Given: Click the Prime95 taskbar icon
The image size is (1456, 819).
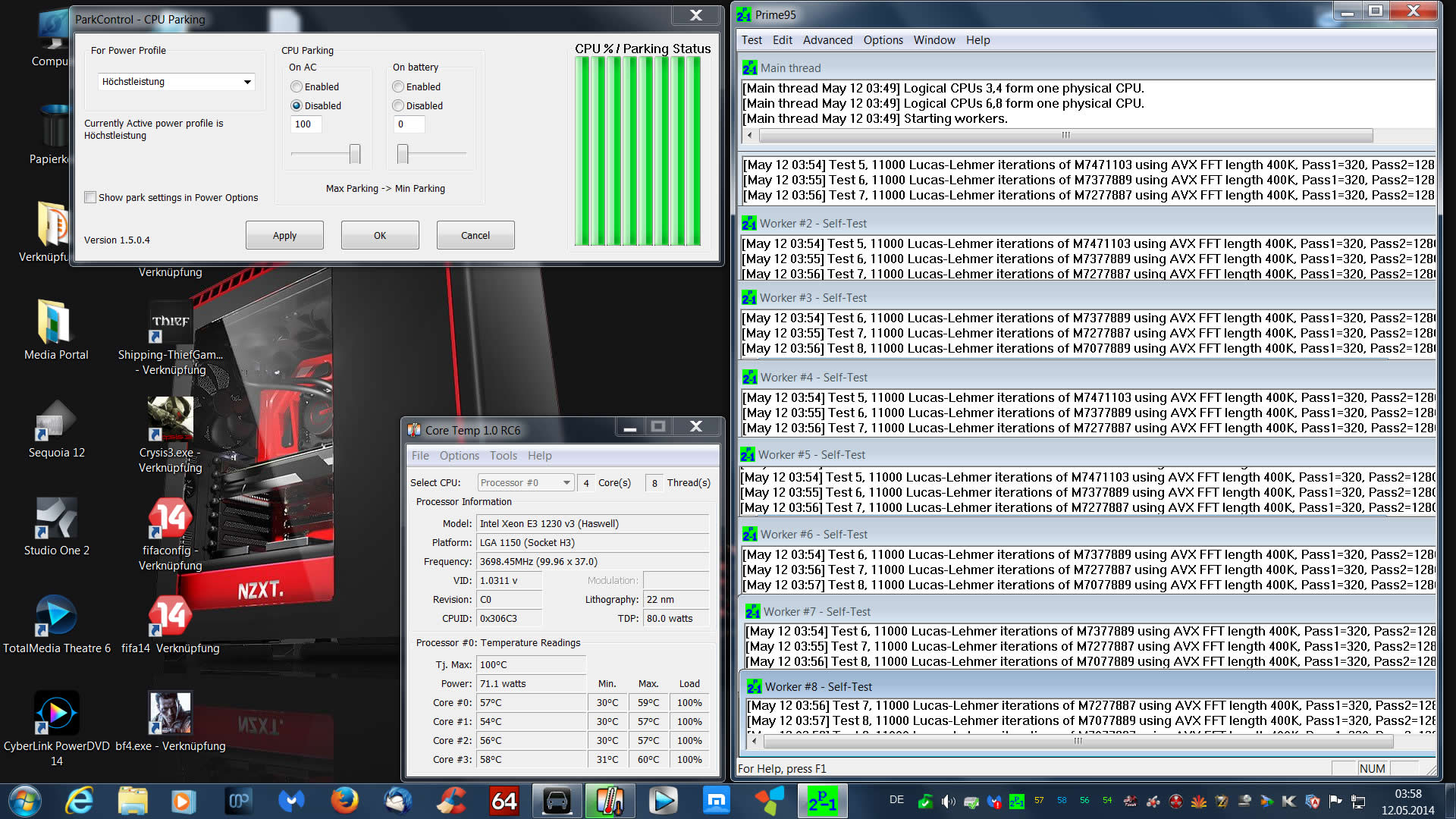Looking at the screenshot, I should [822, 801].
